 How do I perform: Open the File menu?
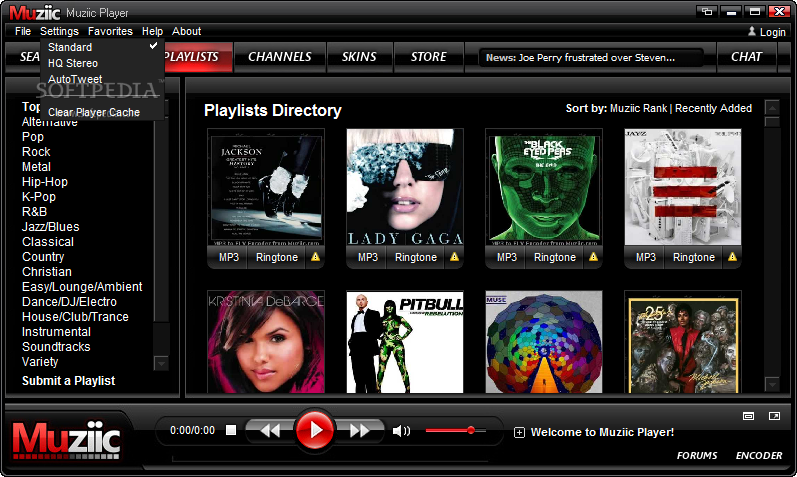tap(23, 31)
